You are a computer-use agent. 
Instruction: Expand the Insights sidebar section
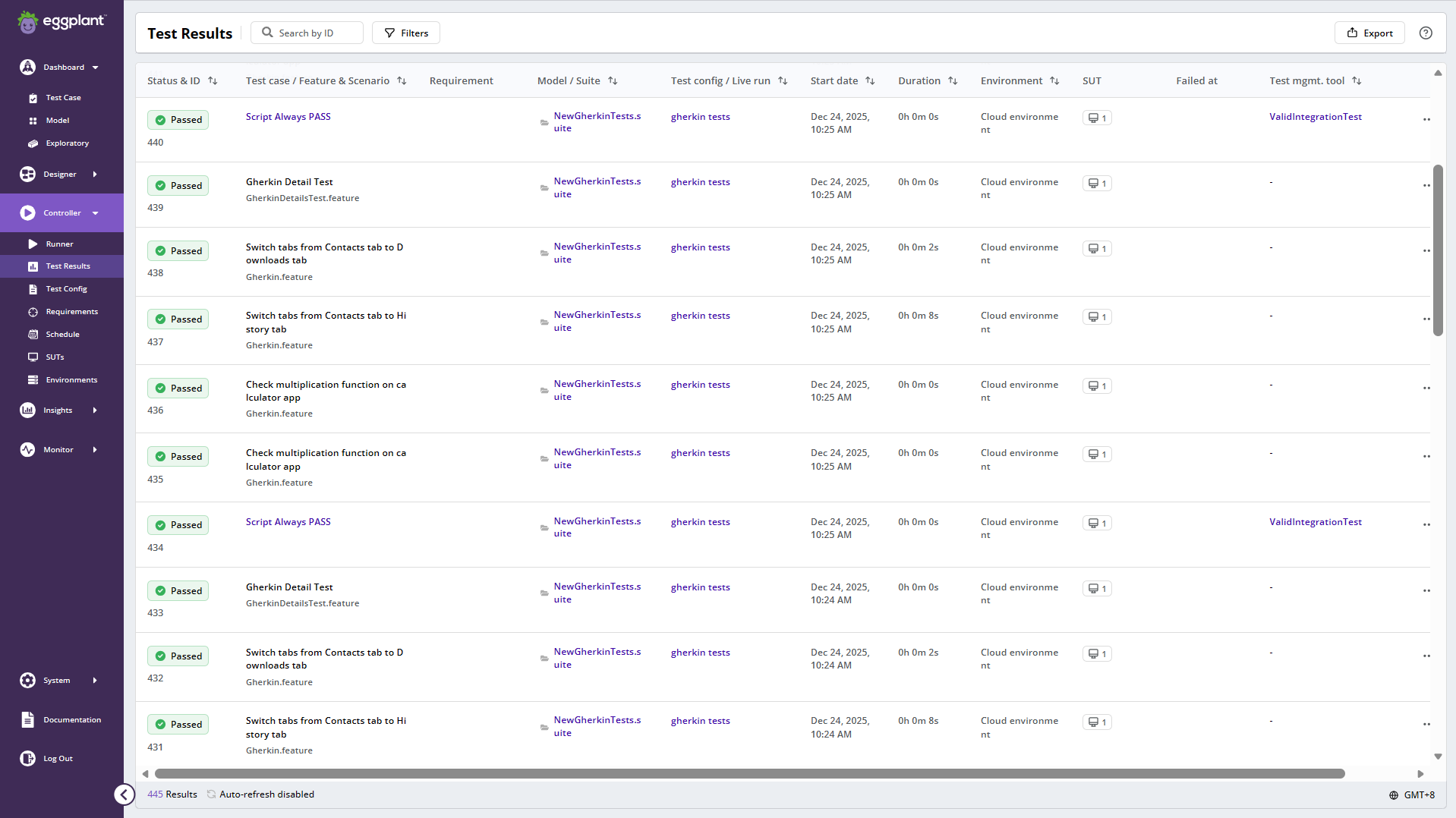95,410
